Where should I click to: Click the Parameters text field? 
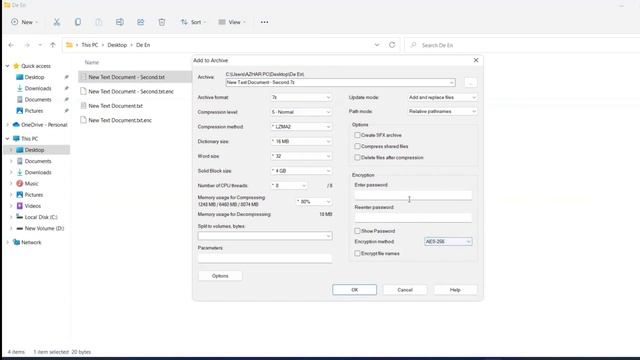(x=265, y=258)
